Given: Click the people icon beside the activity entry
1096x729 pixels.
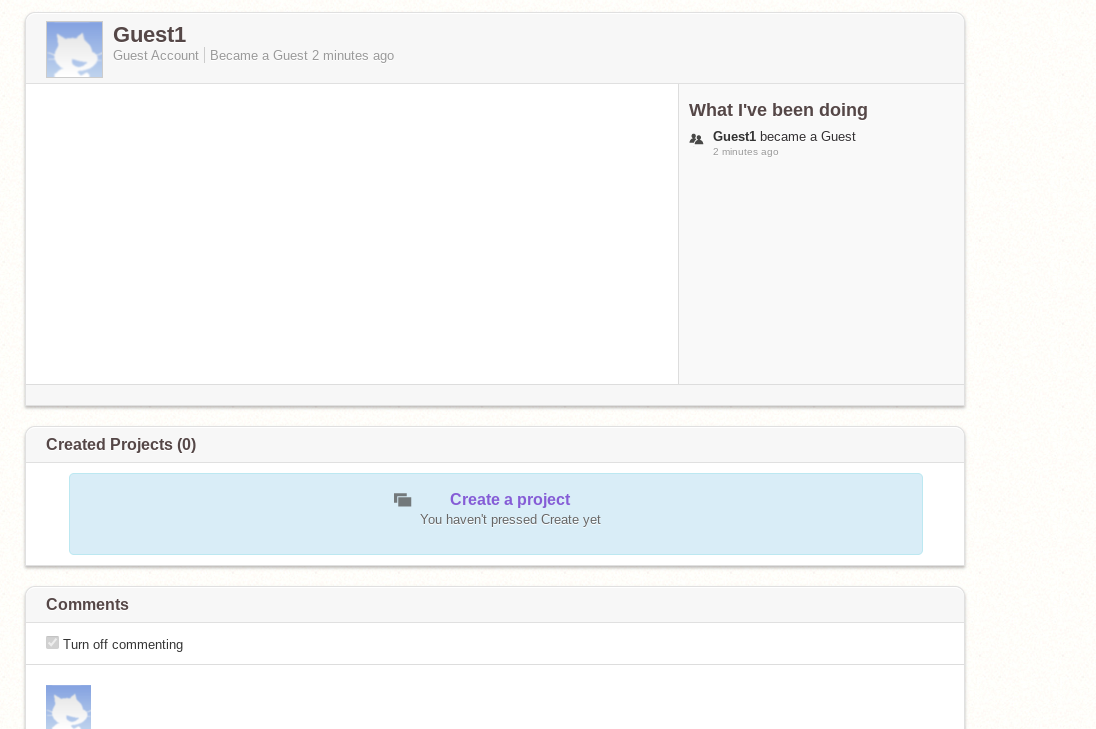Looking at the screenshot, I should point(696,139).
